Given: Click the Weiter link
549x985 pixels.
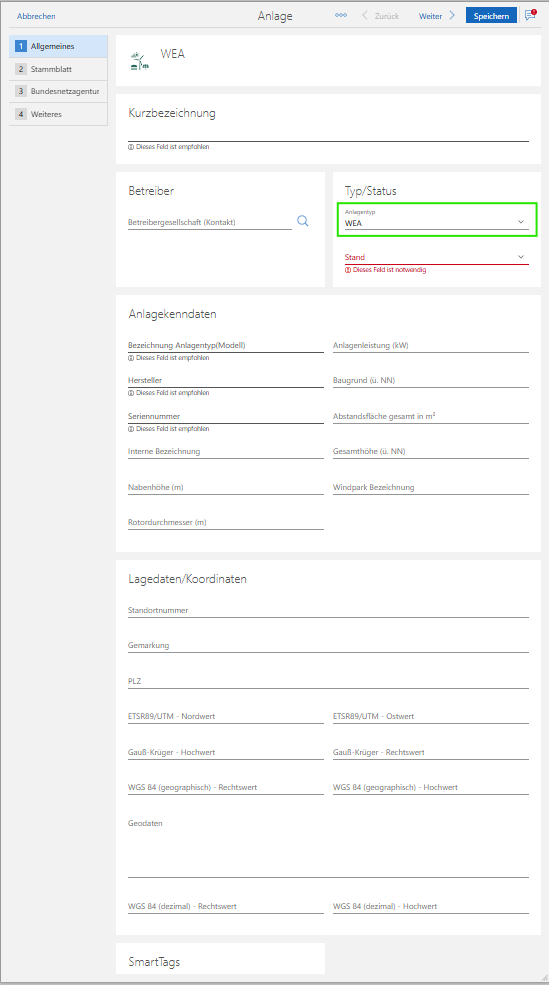Looking at the screenshot, I should [430, 16].
